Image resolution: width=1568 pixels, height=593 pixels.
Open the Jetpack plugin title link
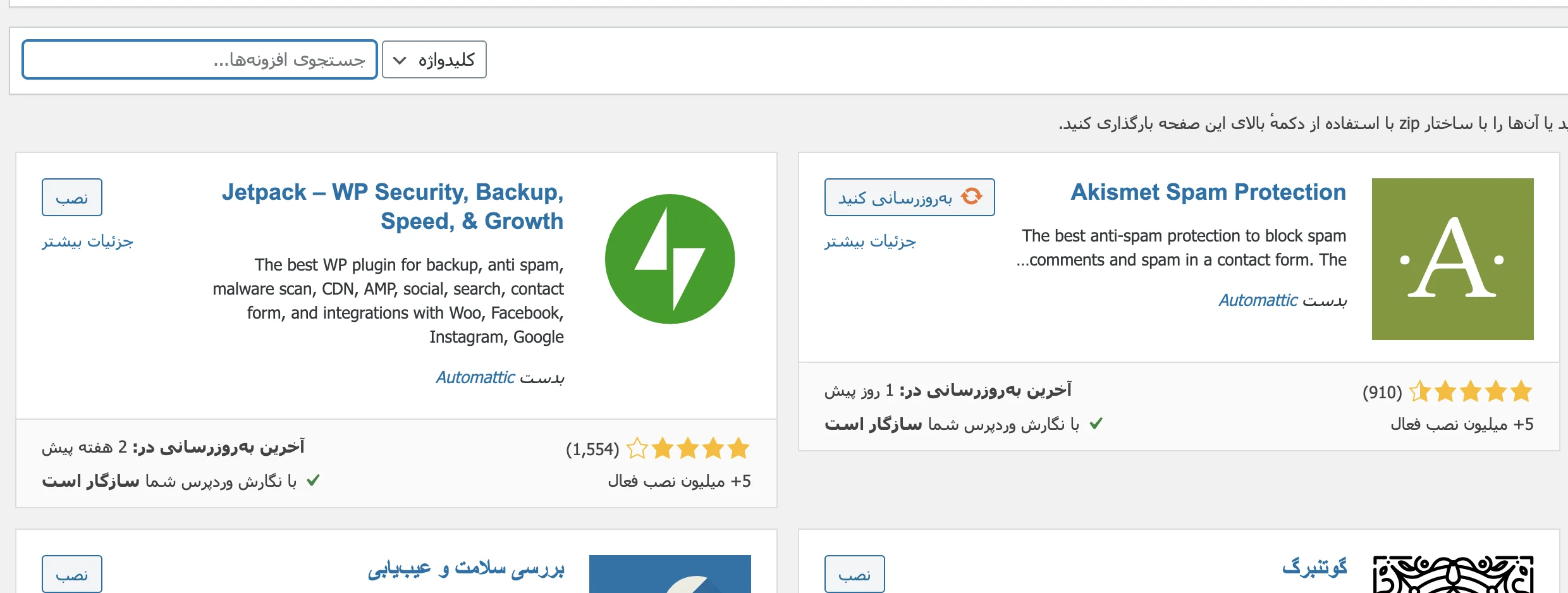(393, 206)
